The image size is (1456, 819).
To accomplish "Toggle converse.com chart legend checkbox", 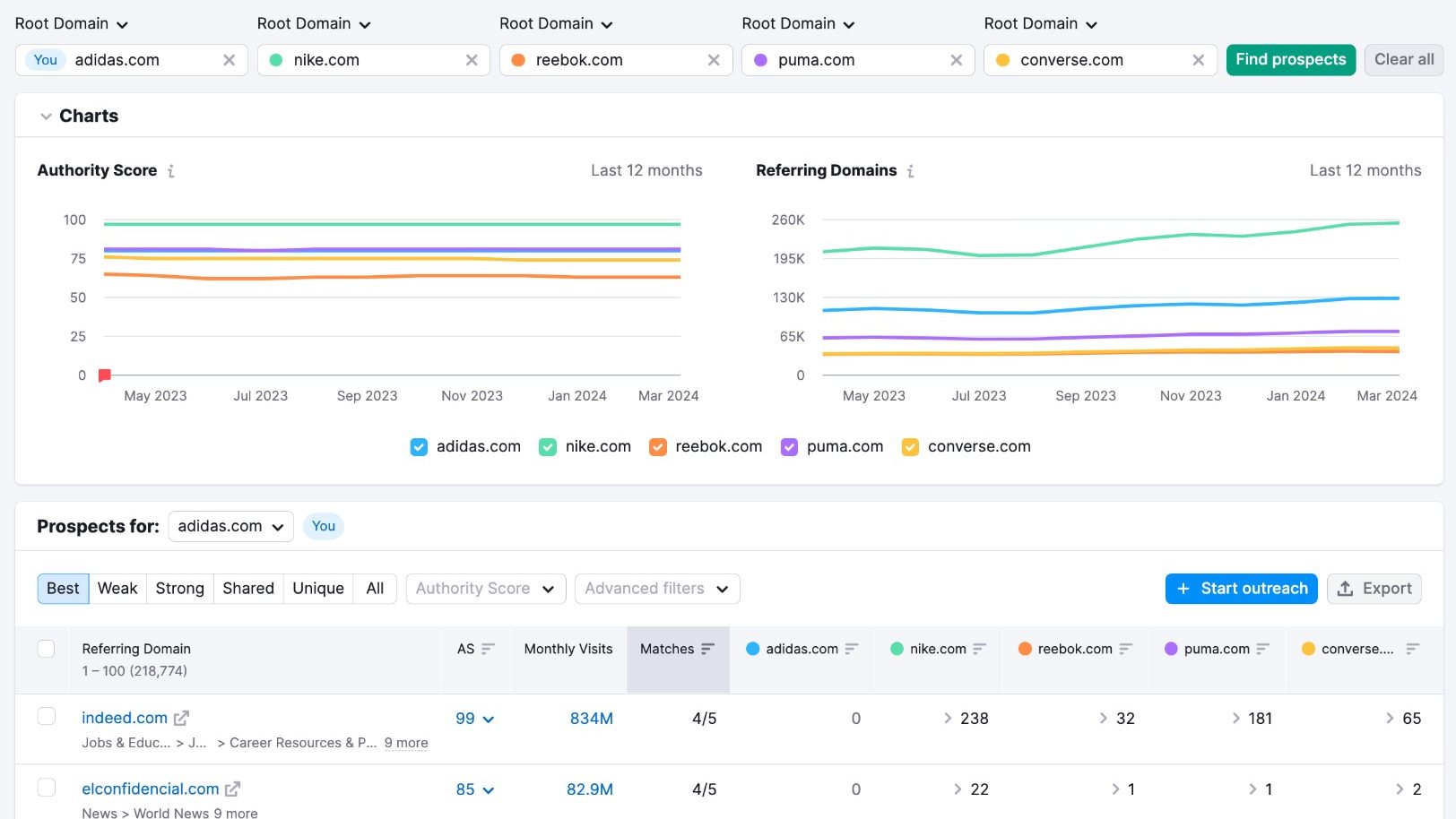I will click(910, 446).
